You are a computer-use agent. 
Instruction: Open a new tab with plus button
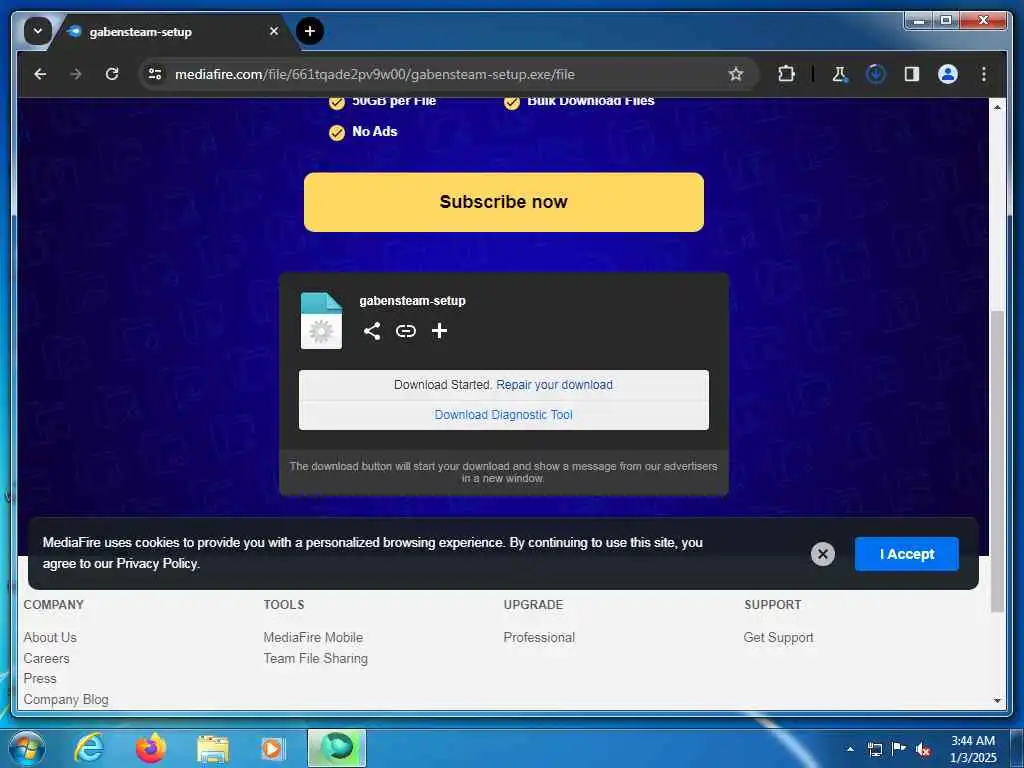[x=310, y=31]
